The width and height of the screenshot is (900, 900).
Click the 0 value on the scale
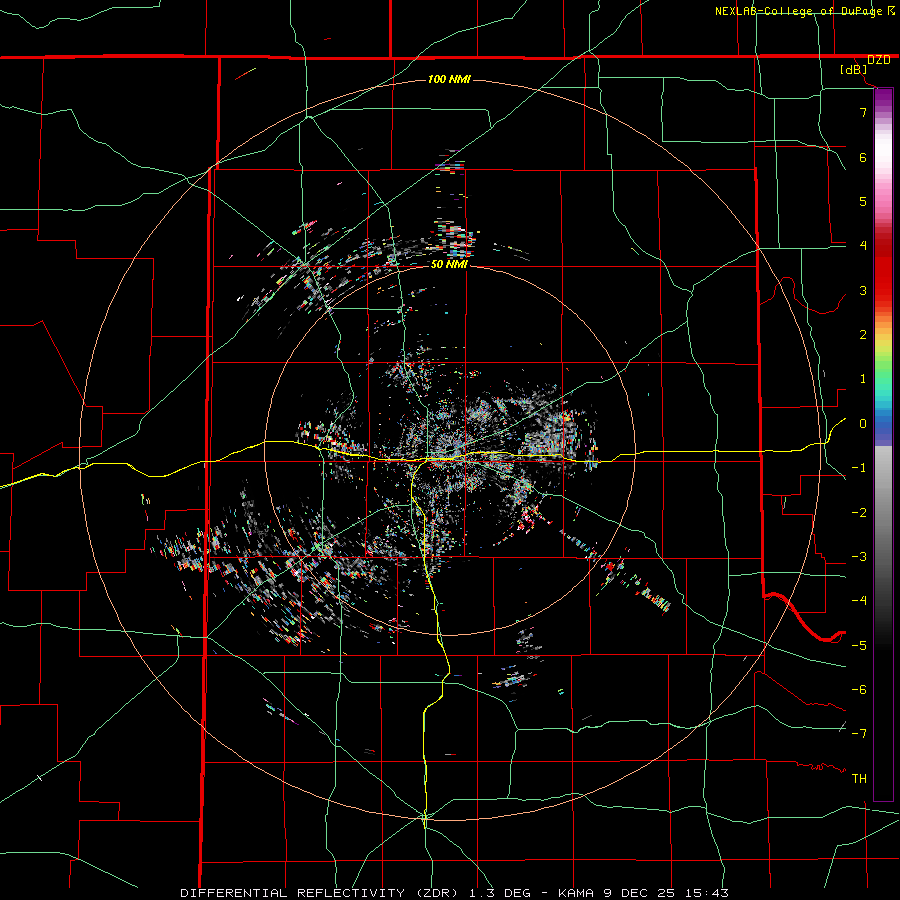coord(863,424)
